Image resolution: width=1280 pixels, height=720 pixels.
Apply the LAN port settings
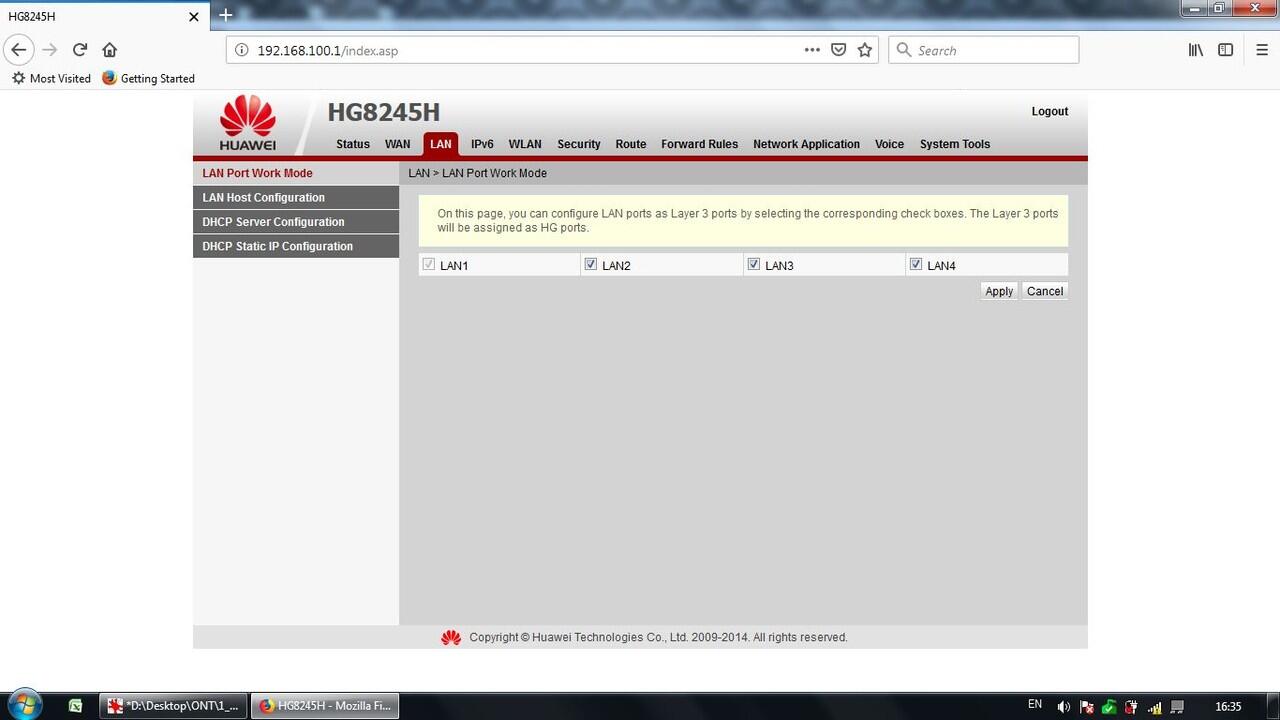point(999,291)
